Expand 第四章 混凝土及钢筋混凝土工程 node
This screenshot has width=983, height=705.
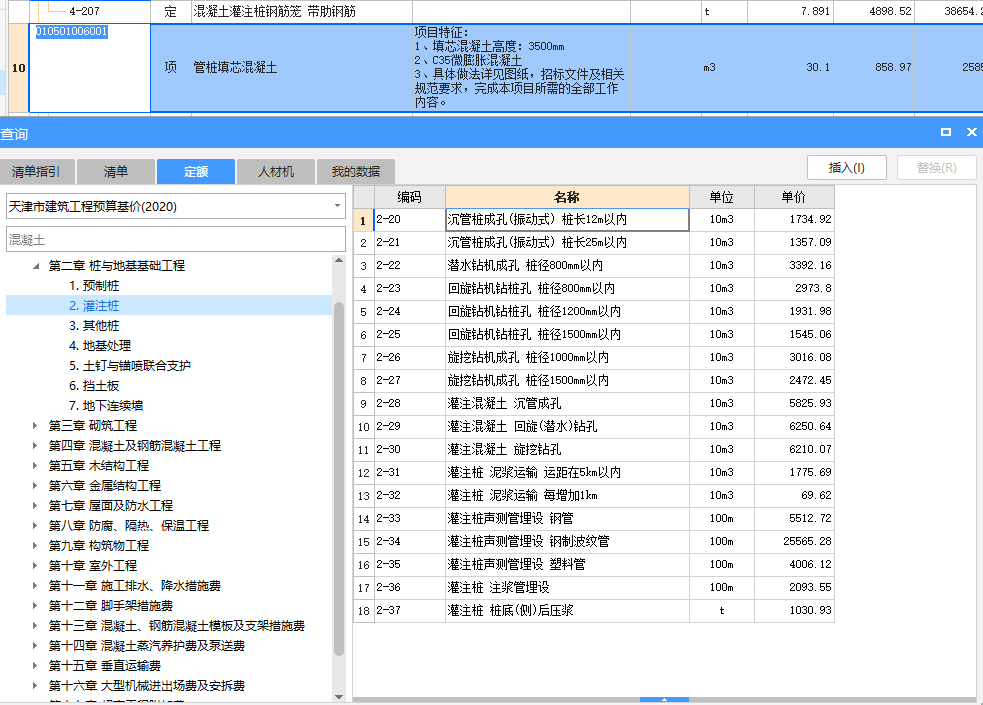(35, 446)
